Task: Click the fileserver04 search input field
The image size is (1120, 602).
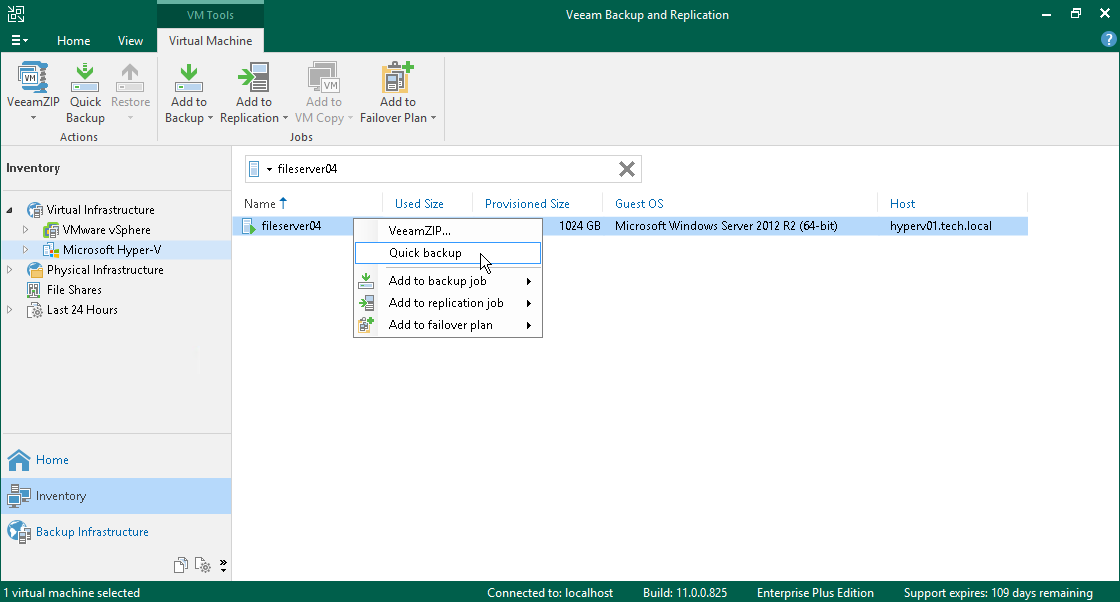Action: tap(444, 169)
